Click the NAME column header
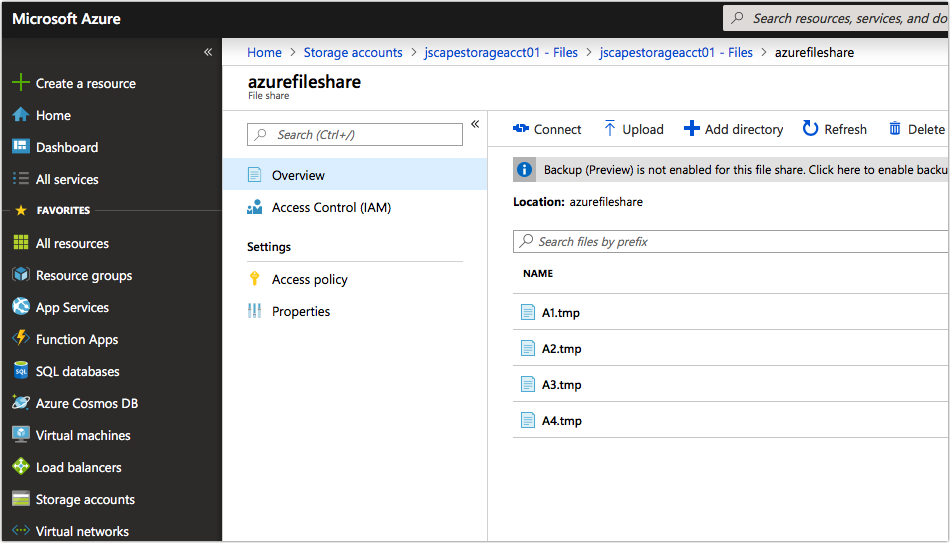The image size is (950, 543). click(x=538, y=273)
